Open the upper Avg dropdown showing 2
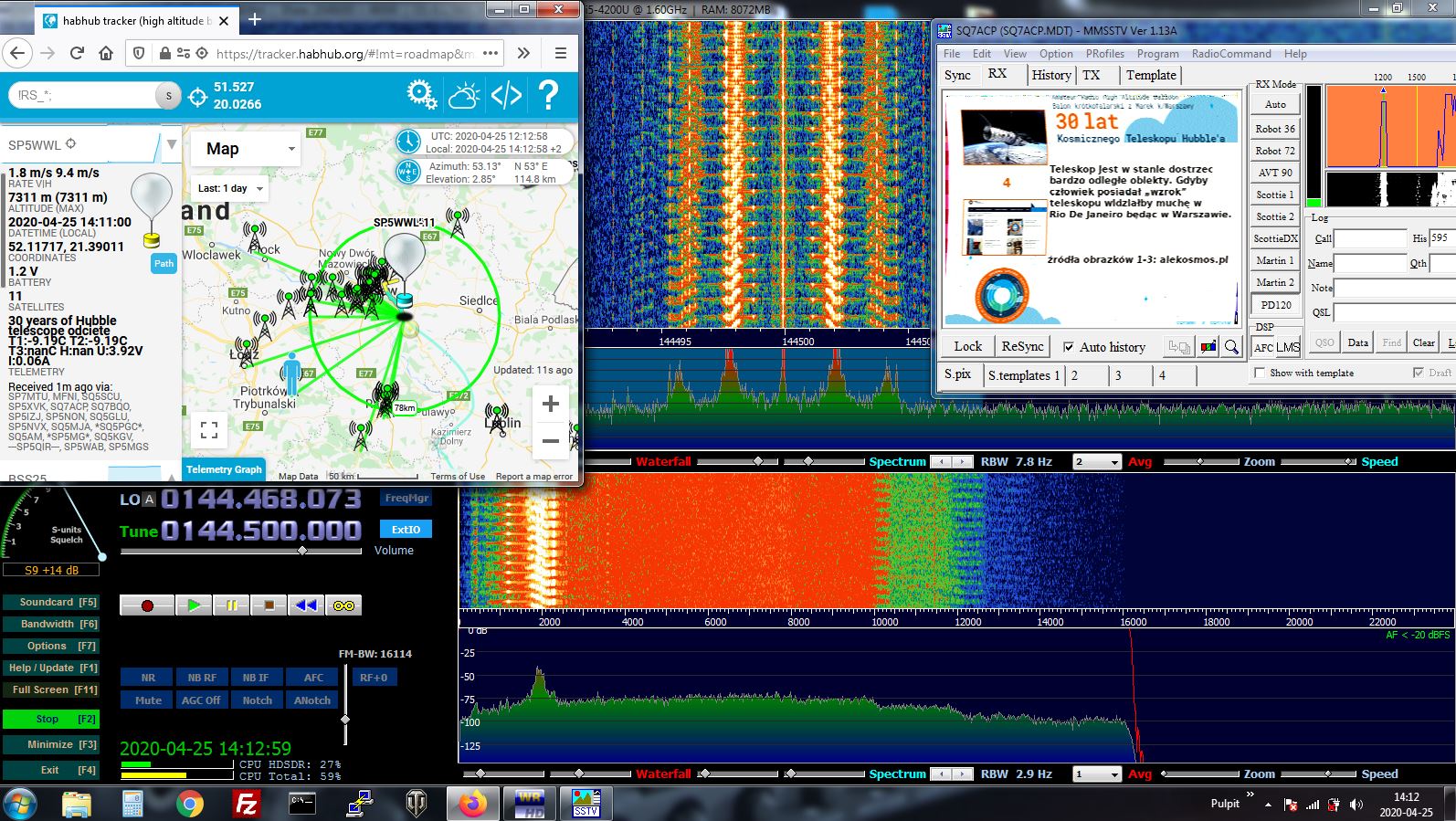Image resolution: width=1456 pixels, height=821 pixels. coord(1096,462)
